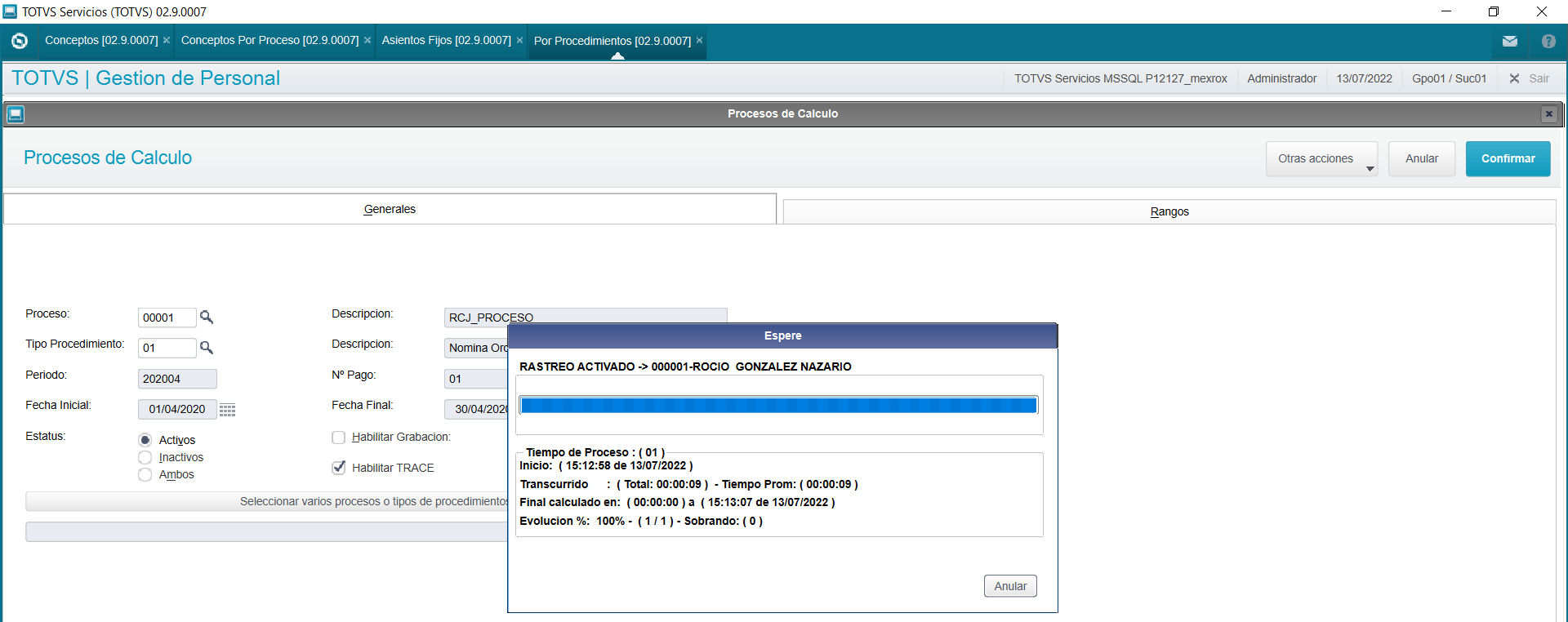Click the Administrador user label
This screenshot has width=1568, height=622.
(x=1281, y=78)
